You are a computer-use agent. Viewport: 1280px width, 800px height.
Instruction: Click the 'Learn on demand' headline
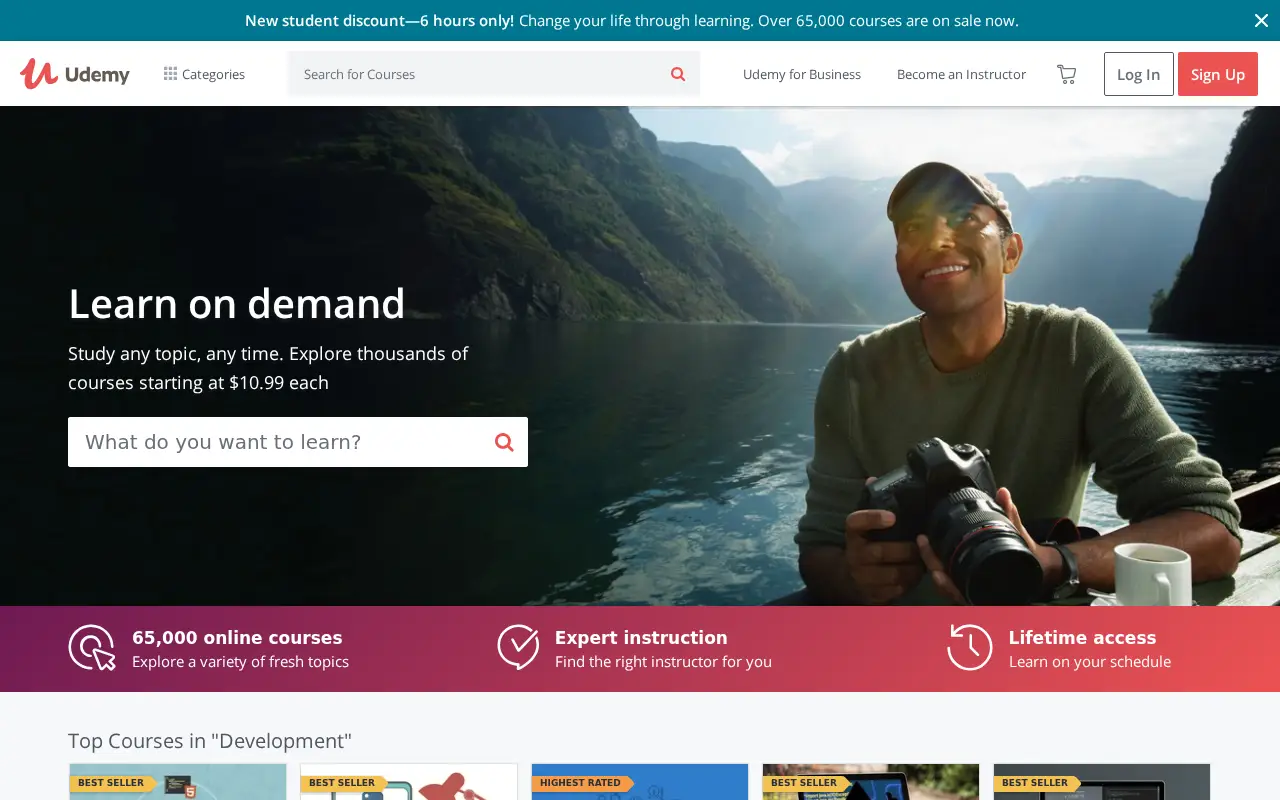click(x=237, y=303)
